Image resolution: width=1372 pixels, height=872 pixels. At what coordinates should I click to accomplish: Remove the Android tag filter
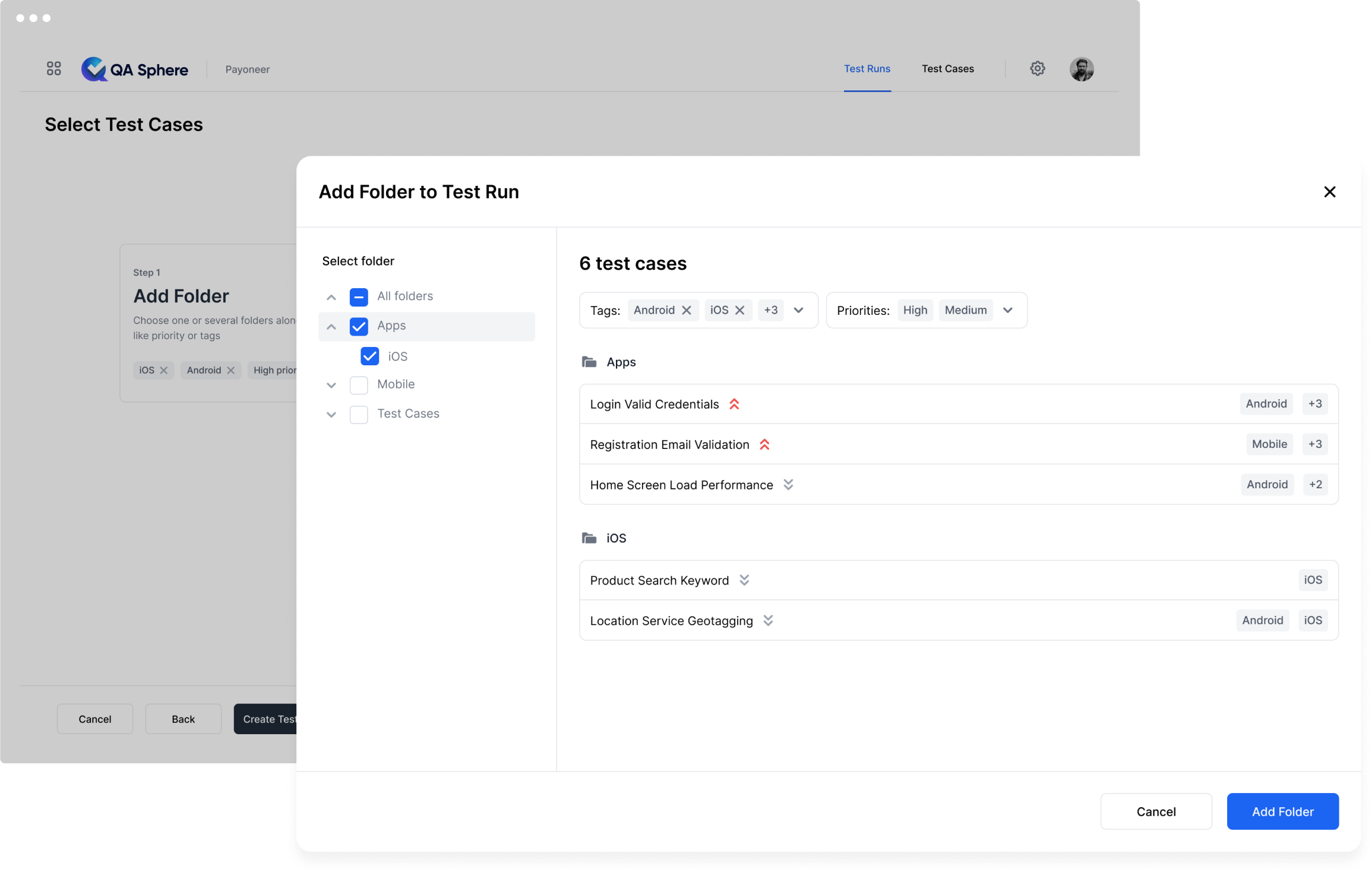[x=686, y=310]
